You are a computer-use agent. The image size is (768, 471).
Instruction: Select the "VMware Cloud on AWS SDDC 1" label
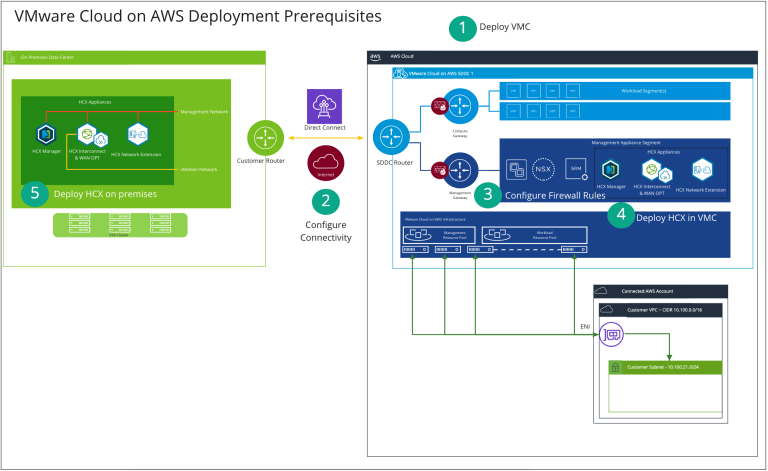441,73
